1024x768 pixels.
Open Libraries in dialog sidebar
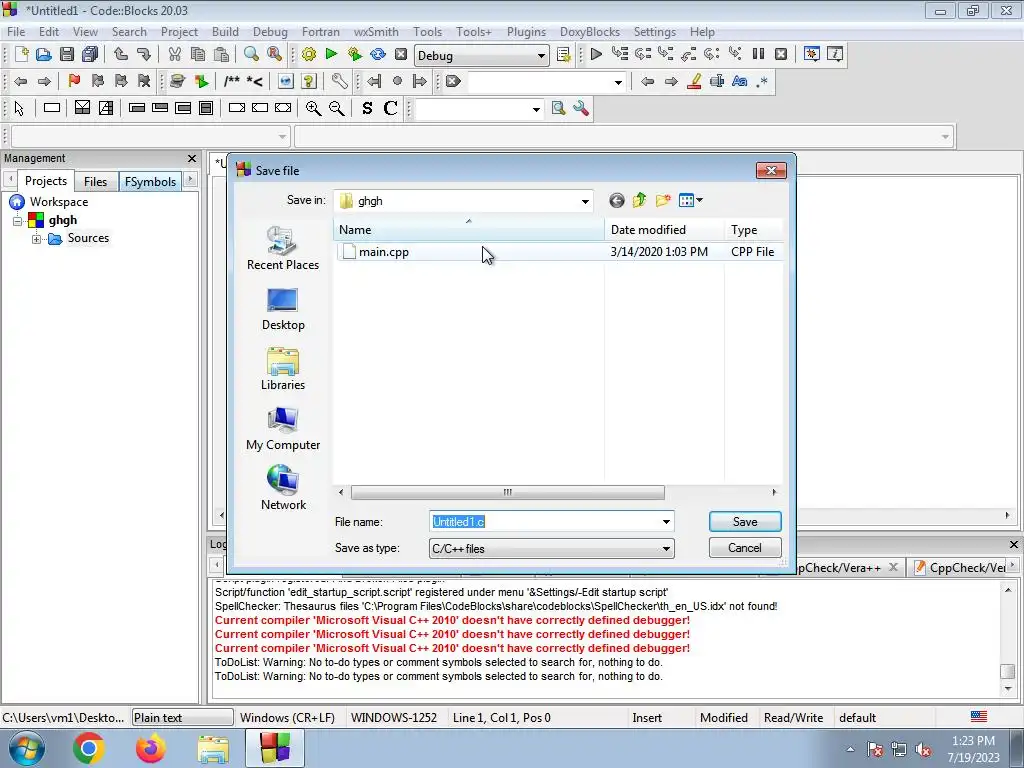click(283, 370)
